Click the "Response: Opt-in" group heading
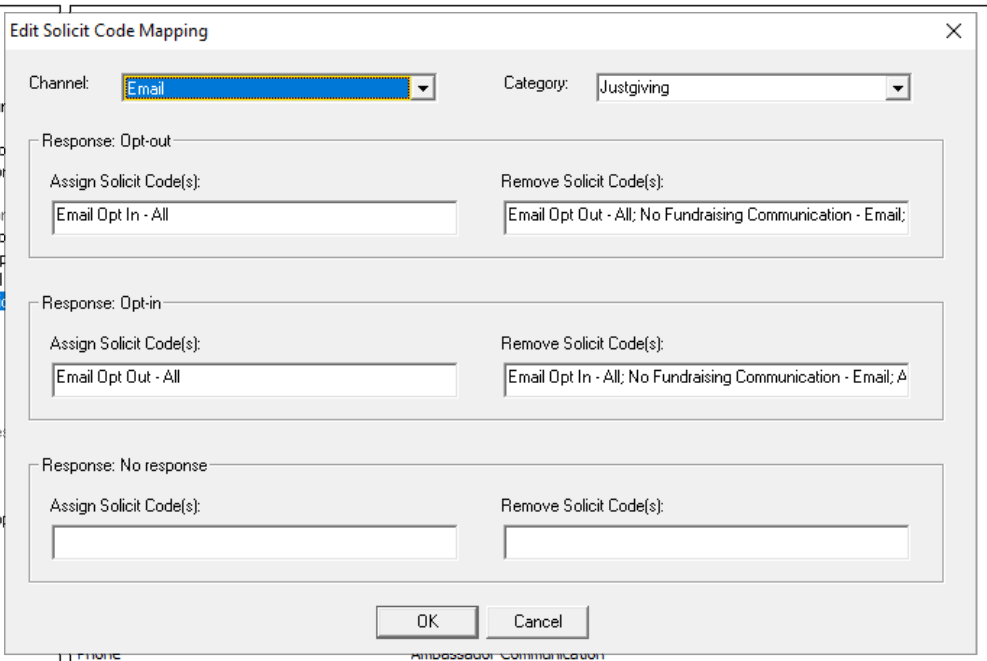Image resolution: width=987 pixels, height=661 pixels. coord(103,303)
